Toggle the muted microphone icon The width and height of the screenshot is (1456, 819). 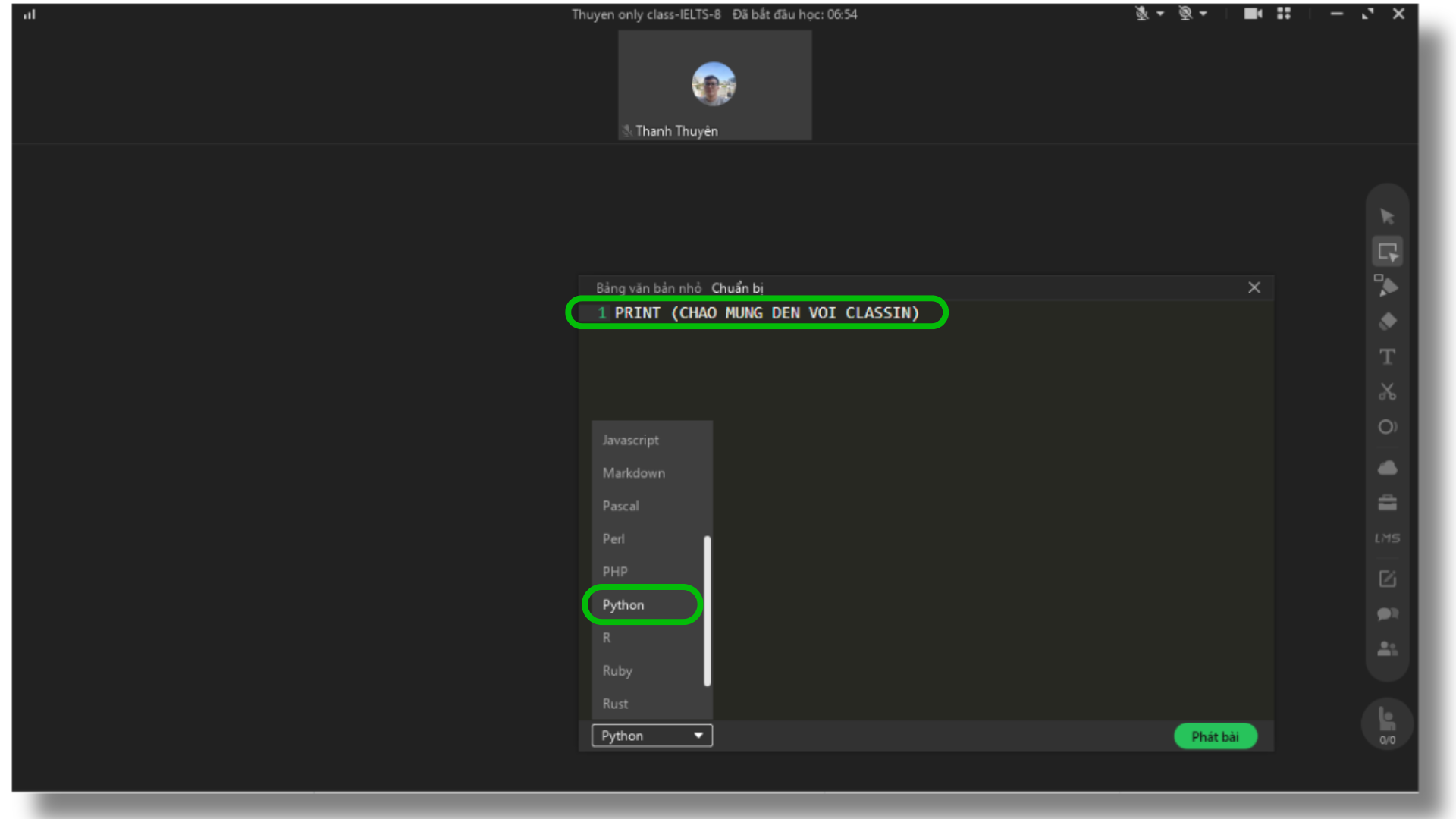tap(1141, 14)
